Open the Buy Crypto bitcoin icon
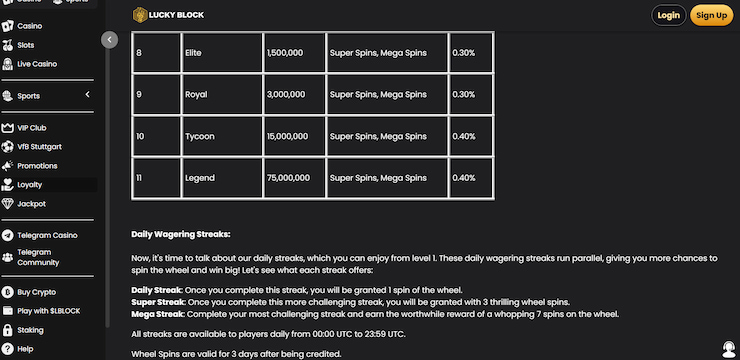The width and height of the screenshot is (740, 360). pyautogui.click(x=8, y=292)
